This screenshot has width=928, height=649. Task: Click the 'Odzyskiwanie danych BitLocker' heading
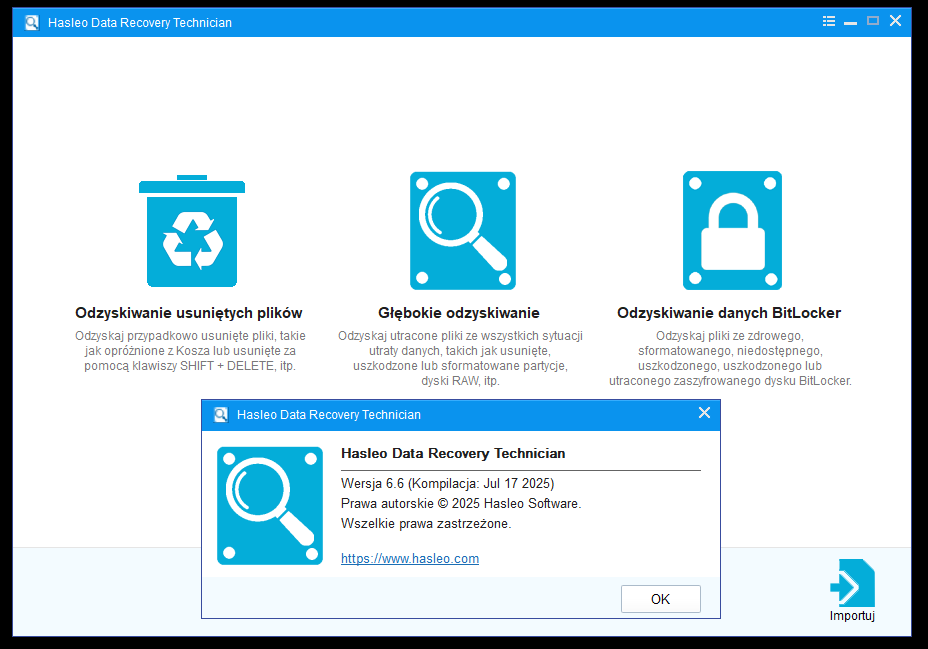click(729, 313)
